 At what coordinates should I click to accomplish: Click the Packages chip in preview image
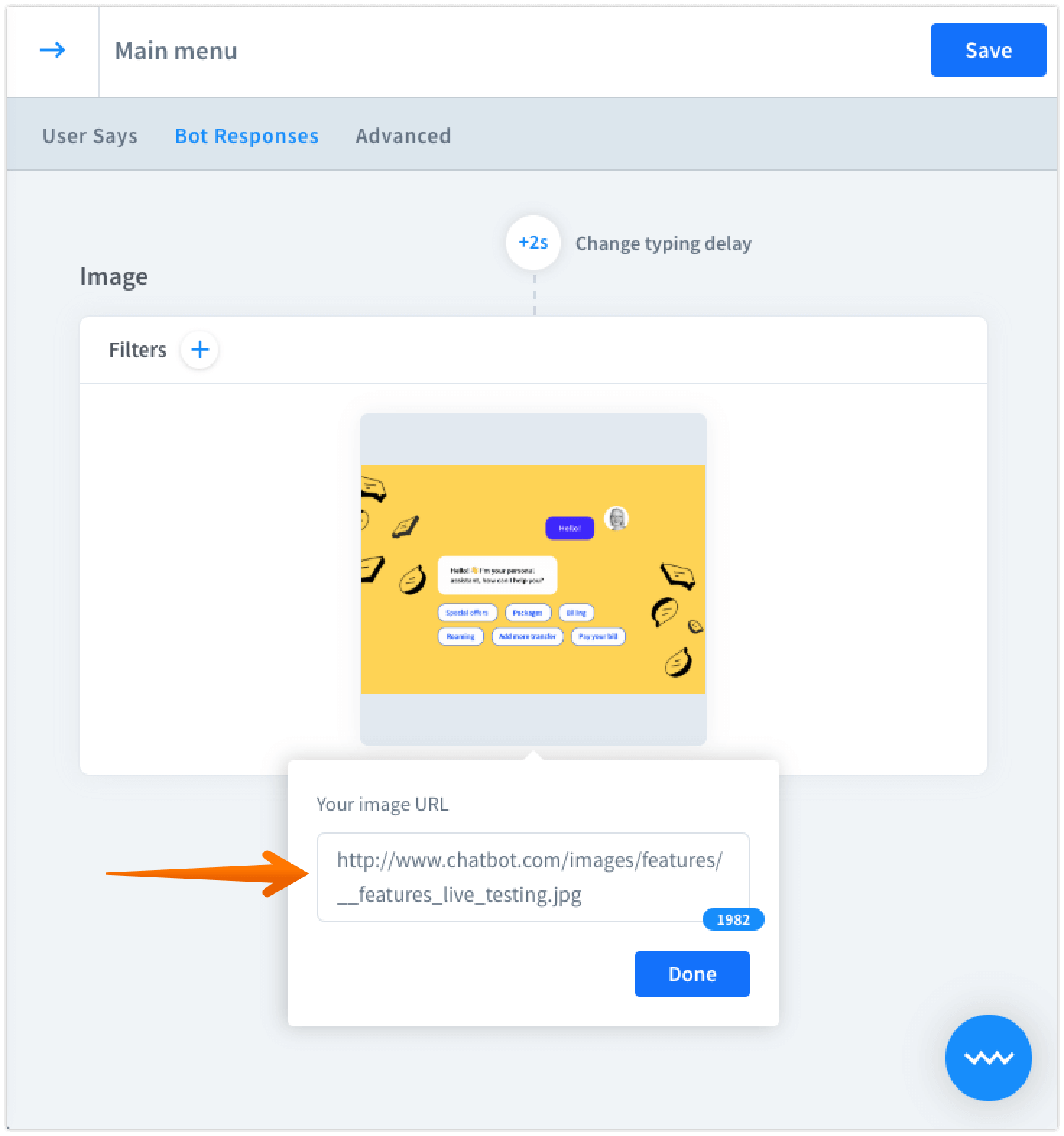coord(528,613)
